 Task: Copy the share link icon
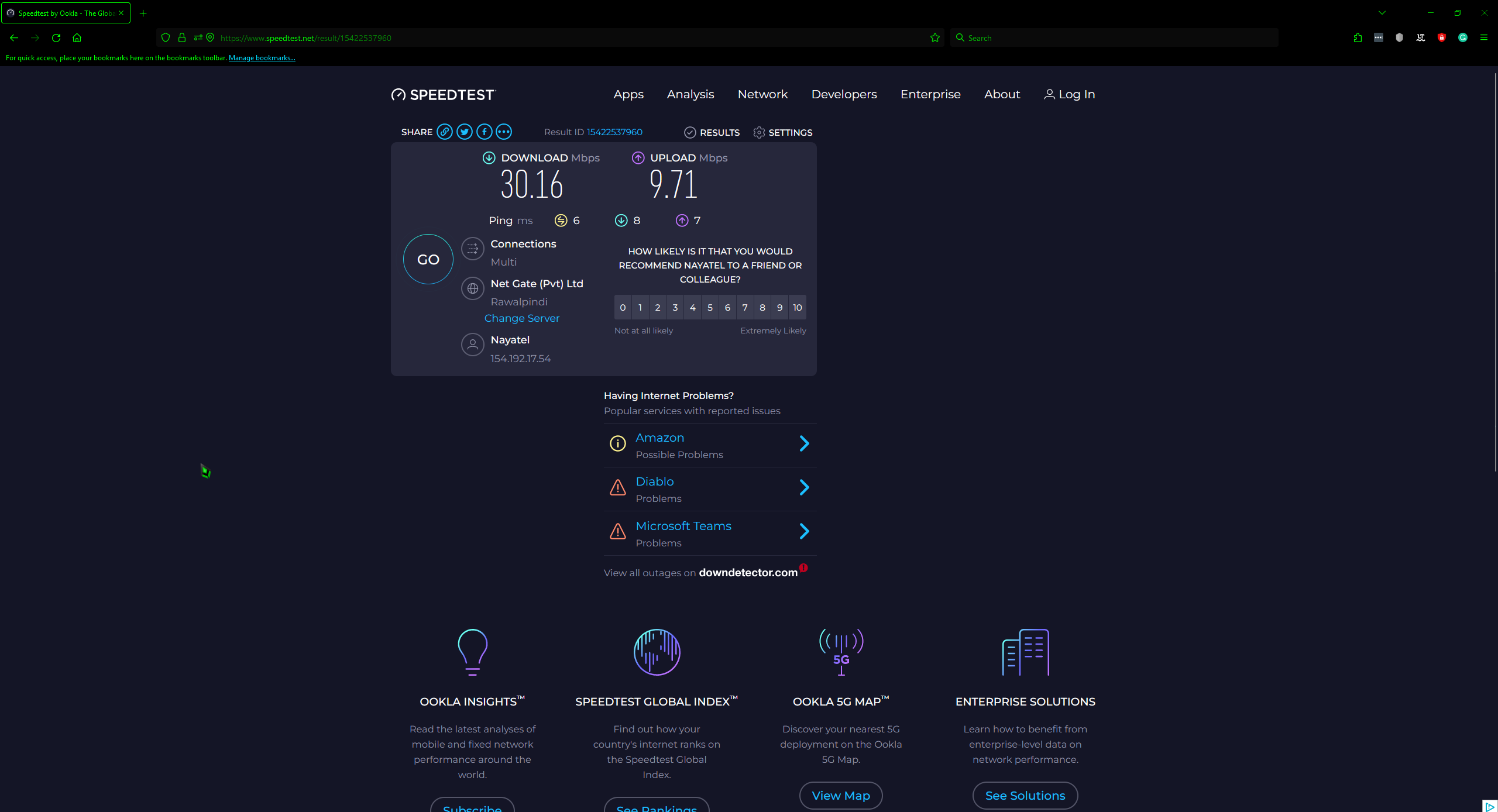[x=445, y=132]
